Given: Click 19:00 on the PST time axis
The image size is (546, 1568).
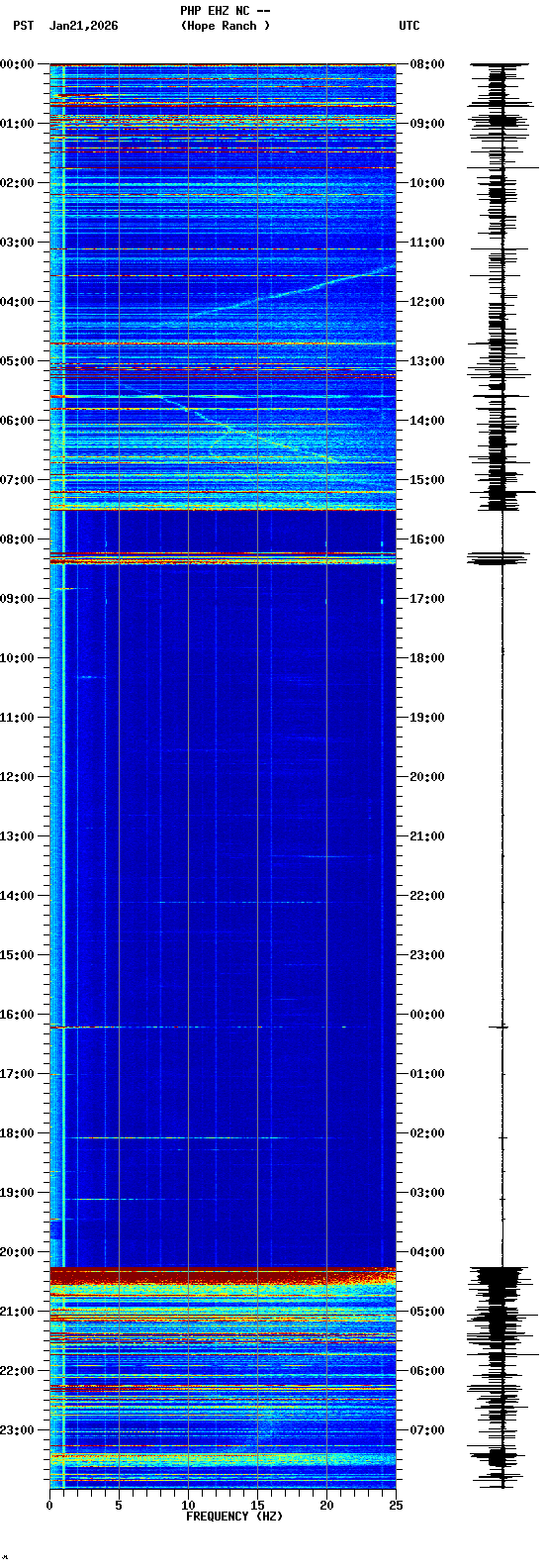Looking at the screenshot, I should point(17,1193).
